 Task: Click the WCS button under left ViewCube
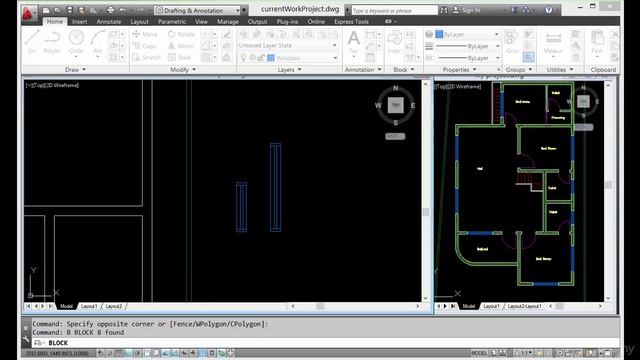pyautogui.click(x=395, y=136)
